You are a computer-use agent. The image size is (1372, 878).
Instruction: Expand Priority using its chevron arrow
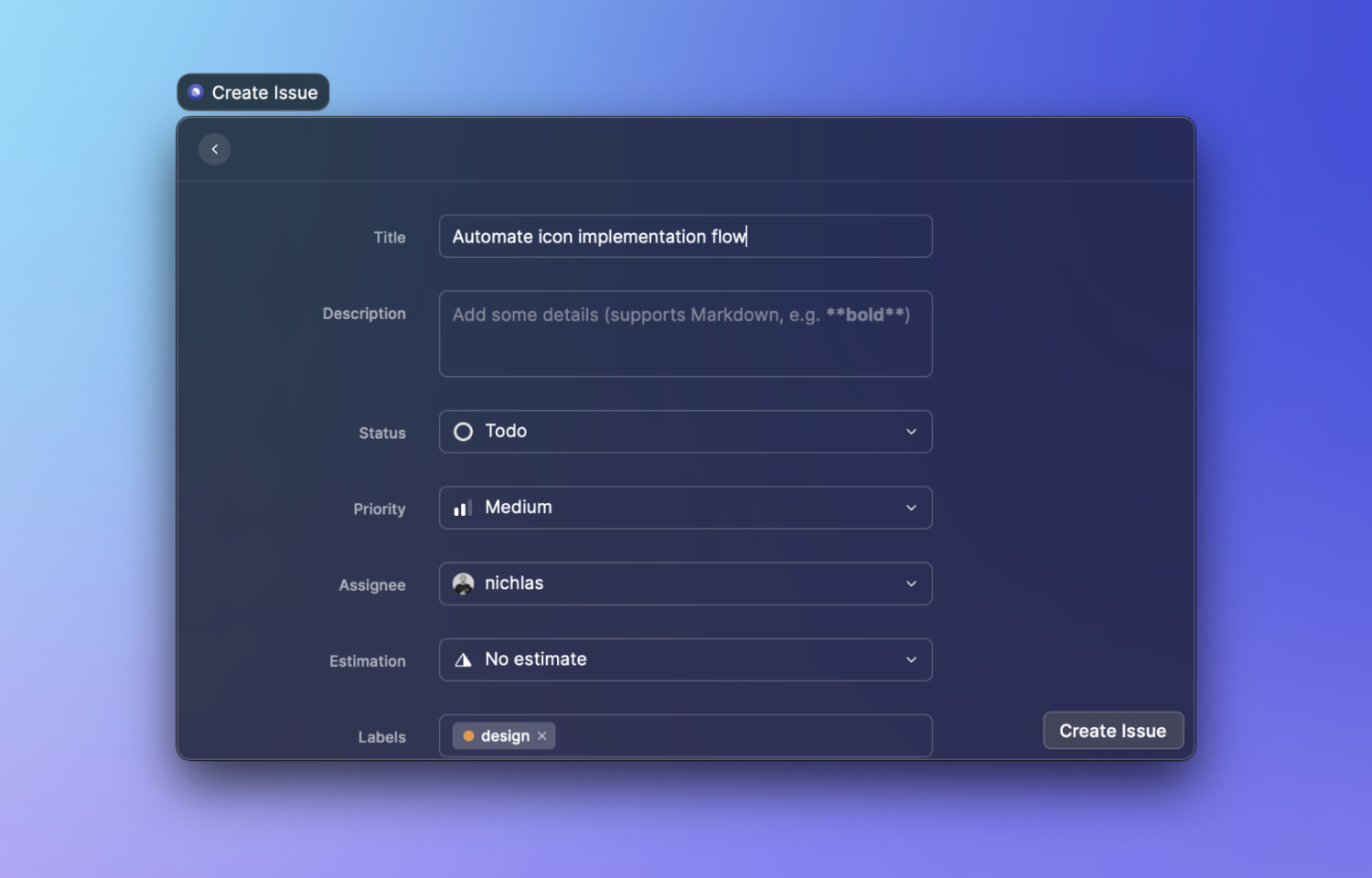[x=911, y=508]
